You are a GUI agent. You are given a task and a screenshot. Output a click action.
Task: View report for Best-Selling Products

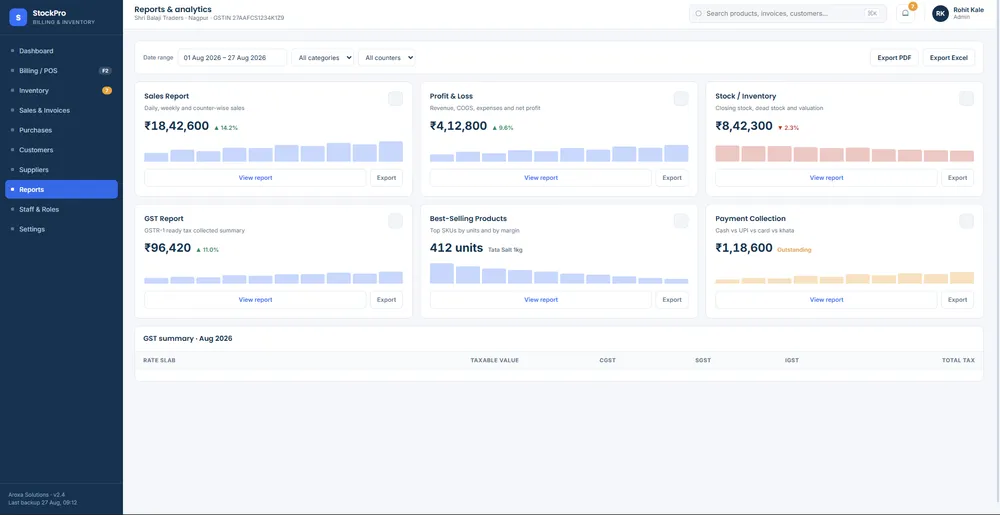point(541,300)
